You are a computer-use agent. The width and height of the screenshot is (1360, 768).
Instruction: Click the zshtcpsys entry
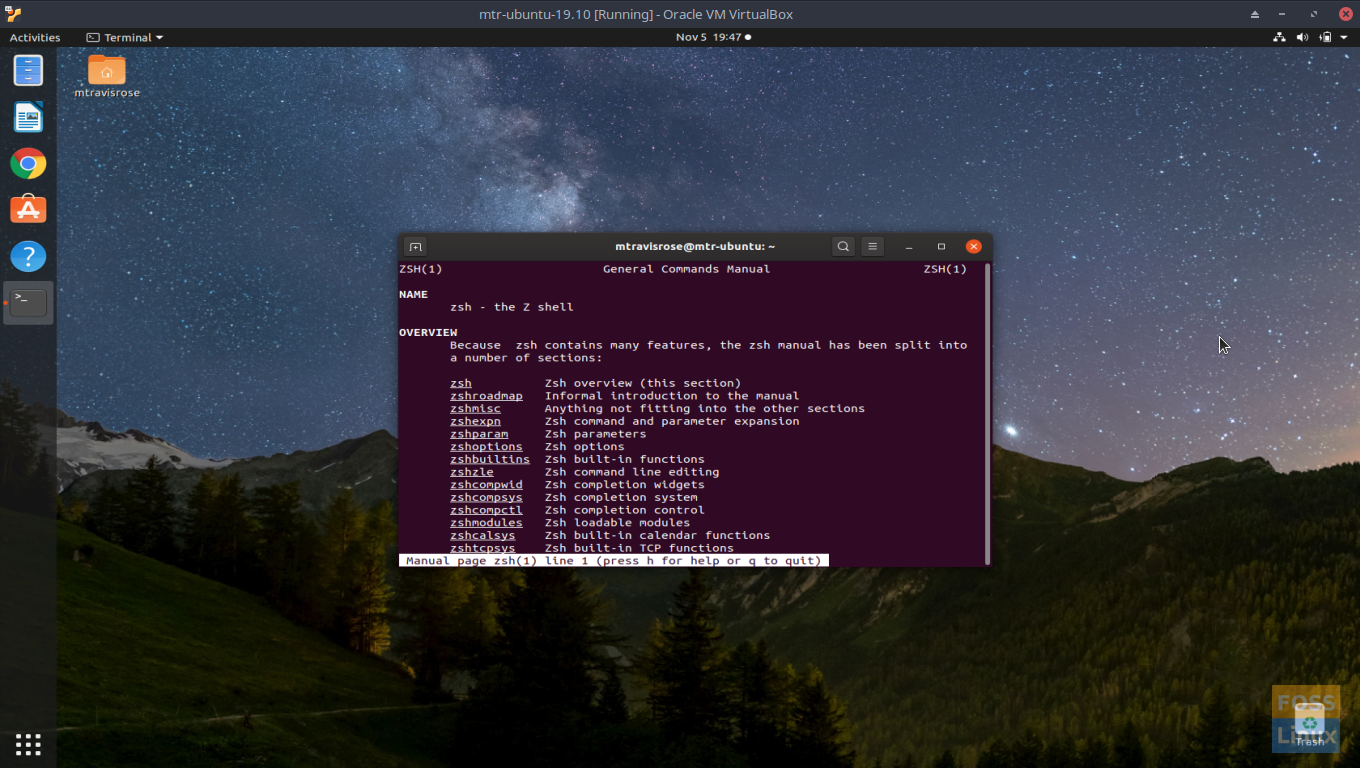coord(483,548)
